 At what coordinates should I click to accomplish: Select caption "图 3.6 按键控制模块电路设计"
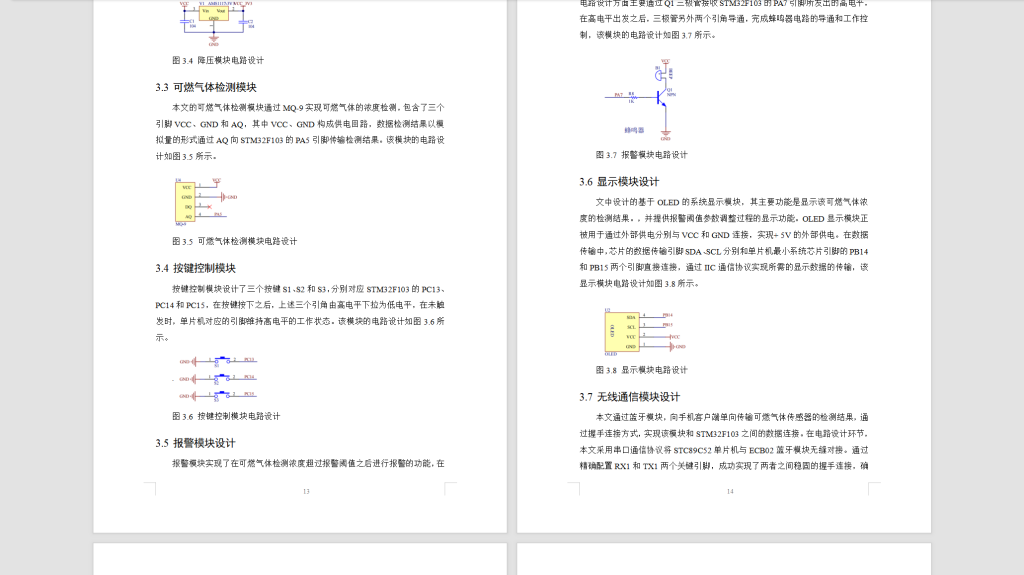(226, 416)
